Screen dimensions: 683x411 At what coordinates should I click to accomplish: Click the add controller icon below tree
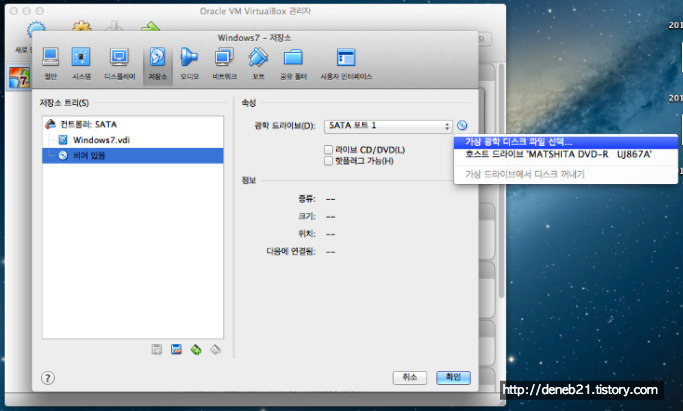[157, 349]
